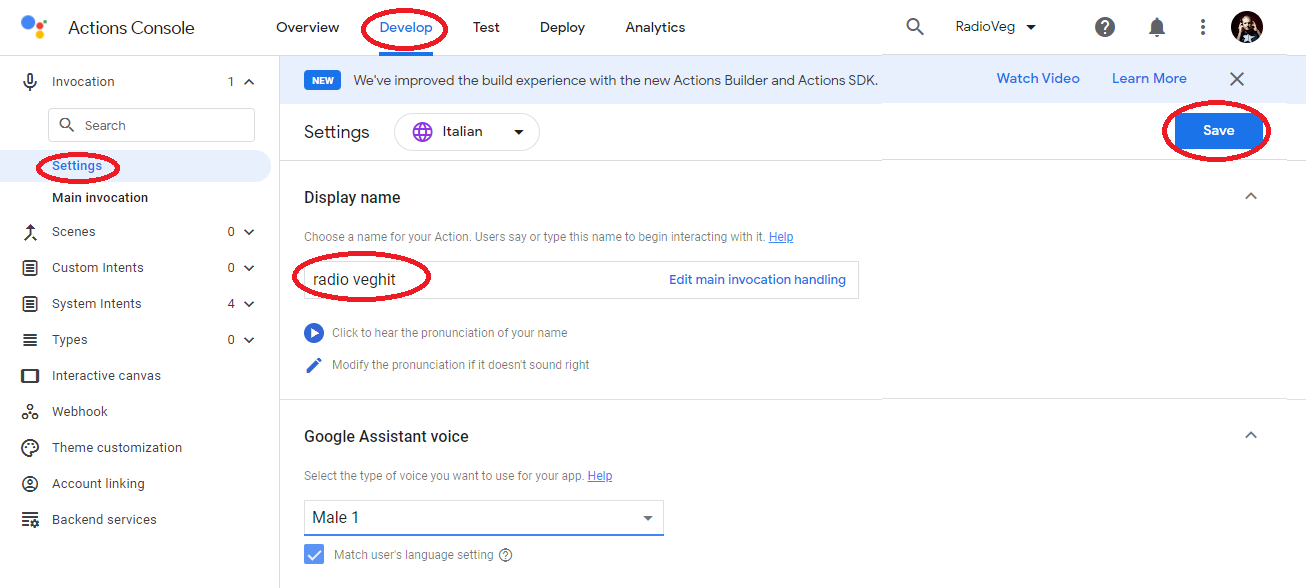This screenshot has height=588, width=1306.
Task: Click the help icon beside Match user's language
Action: [505, 555]
